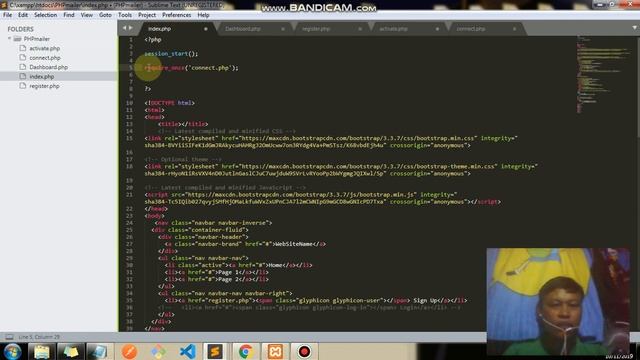Go to next tab with right arrow
The width and height of the screenshot is (640, 360).
pos(131,28)
